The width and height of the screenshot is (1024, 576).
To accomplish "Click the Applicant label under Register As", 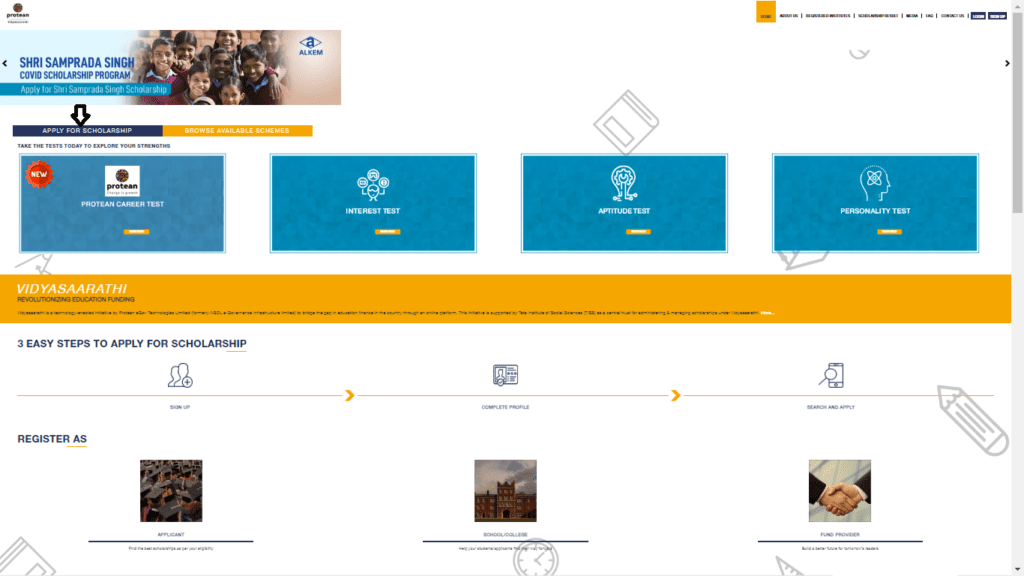I will [170, 534].
